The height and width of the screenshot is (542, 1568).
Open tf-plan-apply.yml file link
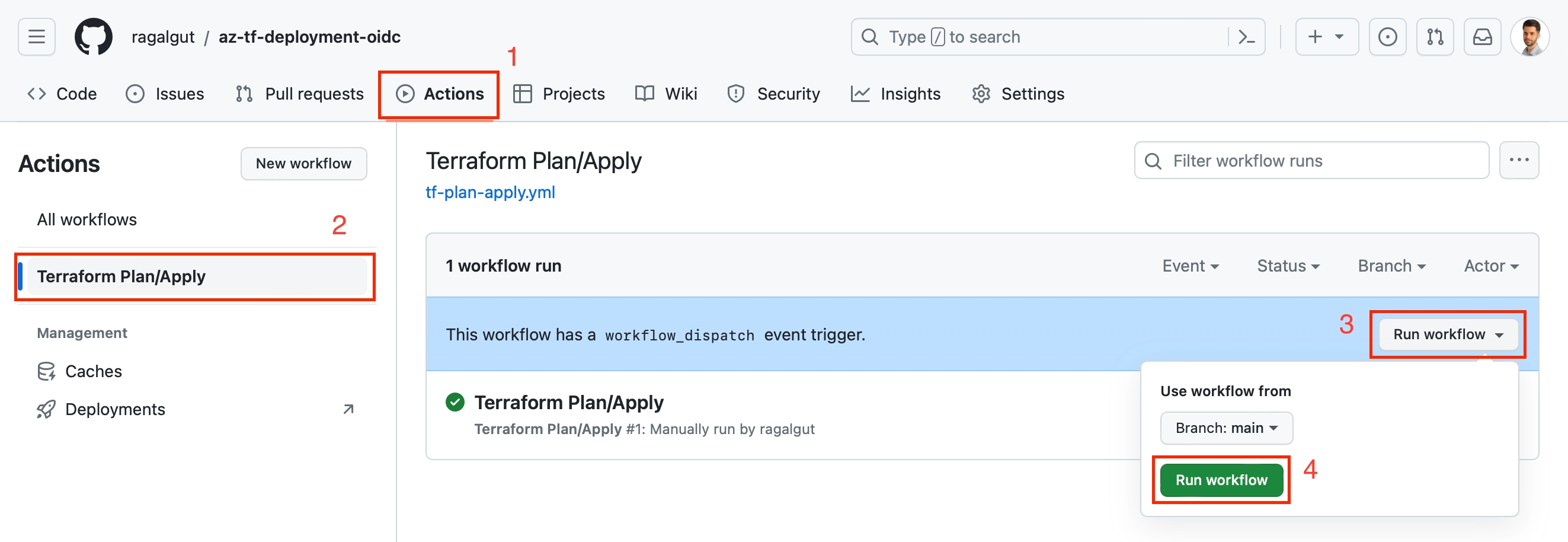coord(490,193)
